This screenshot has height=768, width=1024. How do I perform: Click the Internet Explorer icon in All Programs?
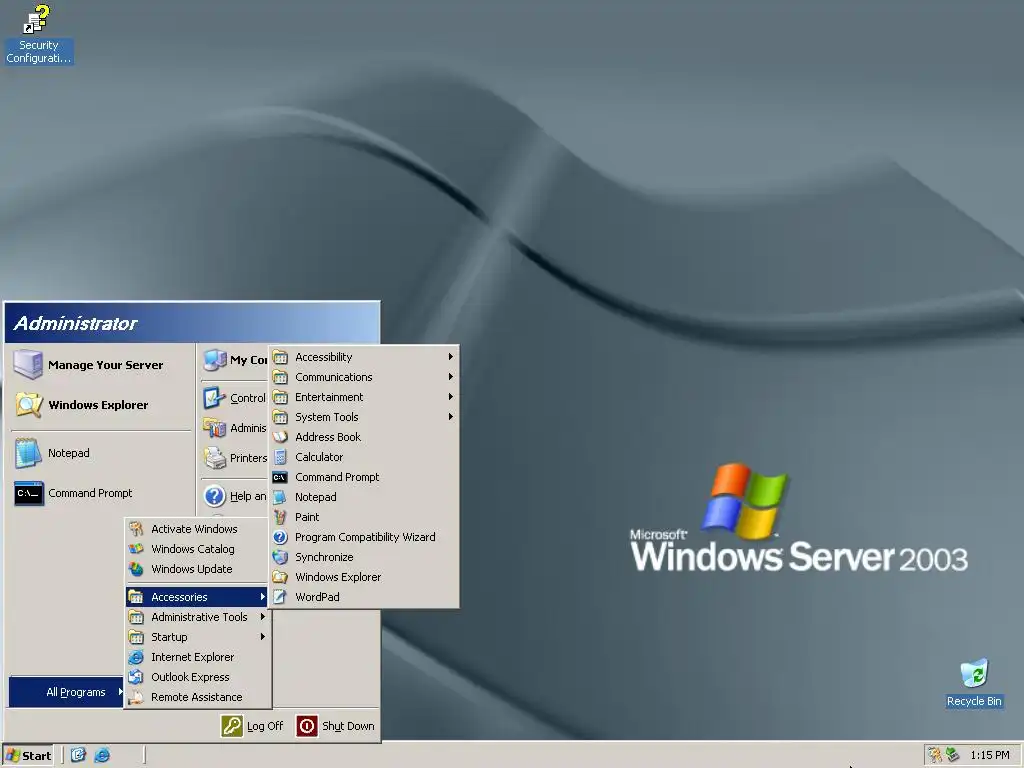click(136, 657)
